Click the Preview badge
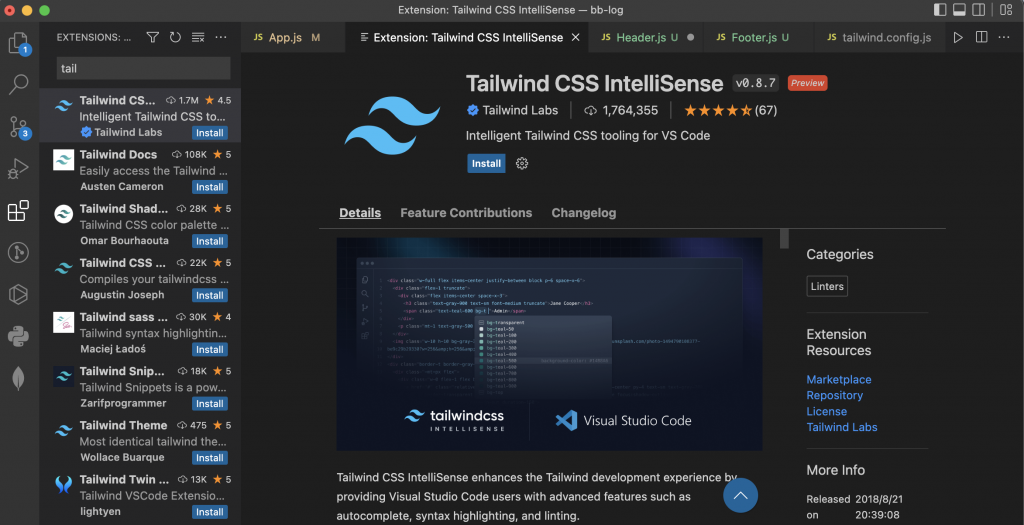The image size is (1024, 525). point(808,83)
